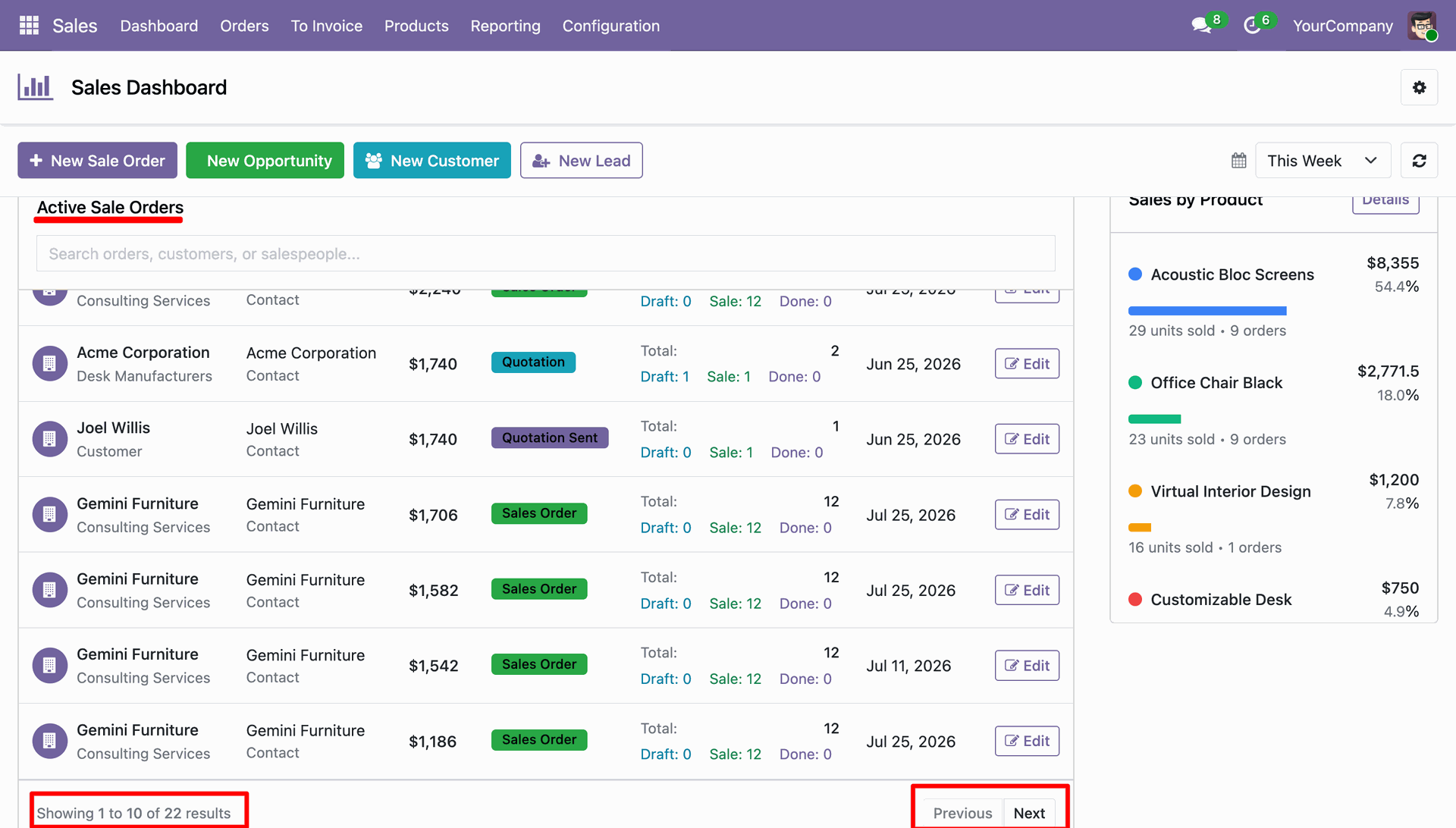The width and height of the screenshot is (1456, 828).
Task: Open the Reporting menu
Action: click(505, 26)
